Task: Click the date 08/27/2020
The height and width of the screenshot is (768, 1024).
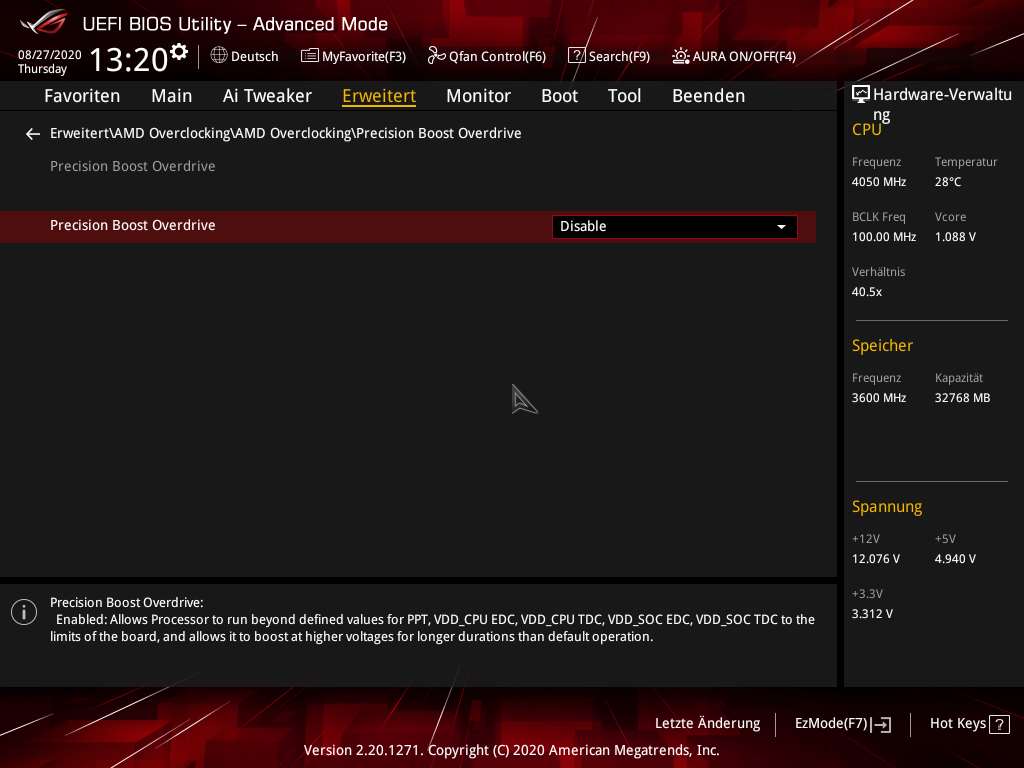Action: pyautogui.click(x=50, y=55)
